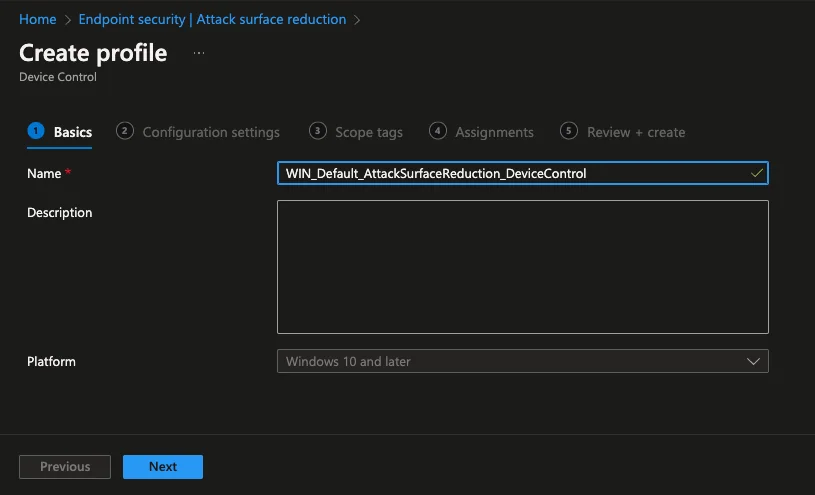Click the step 2 circle icon

point(125,131)
